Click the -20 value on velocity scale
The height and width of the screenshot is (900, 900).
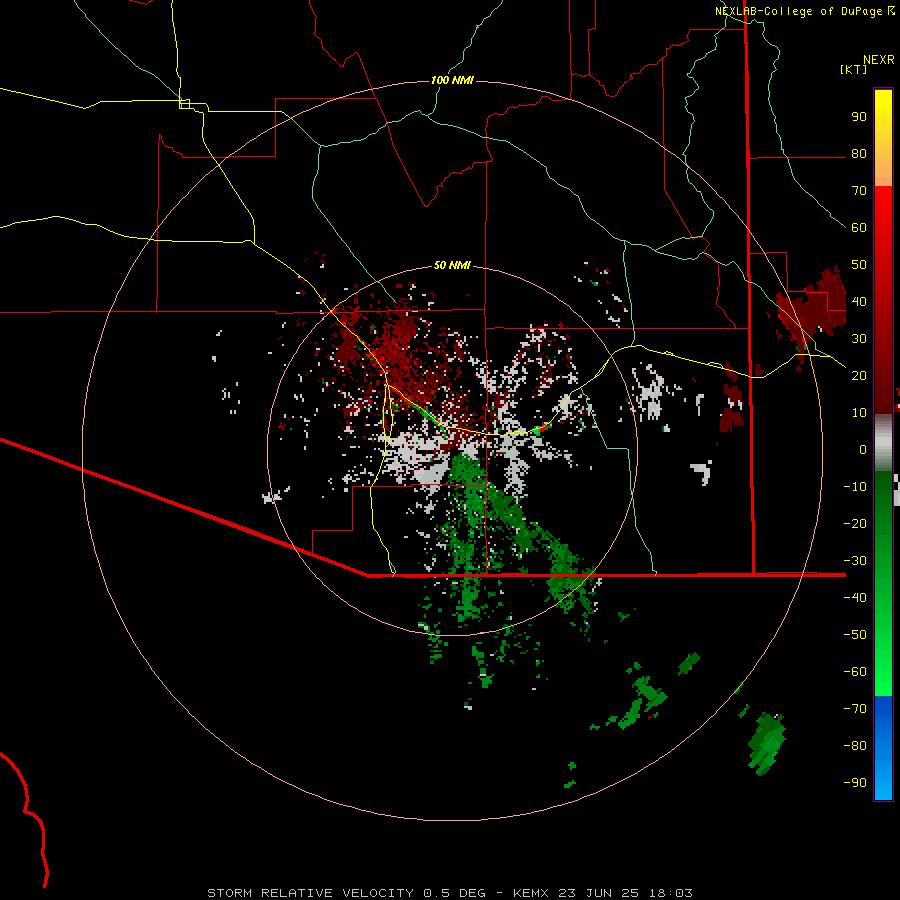(855, 524)
